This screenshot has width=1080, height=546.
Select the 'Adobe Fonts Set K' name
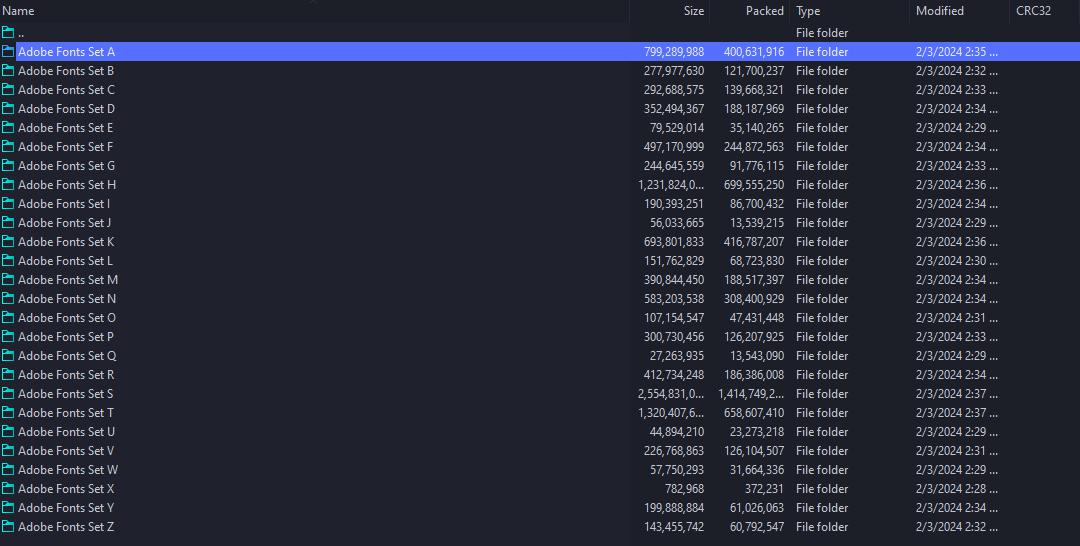66,242
